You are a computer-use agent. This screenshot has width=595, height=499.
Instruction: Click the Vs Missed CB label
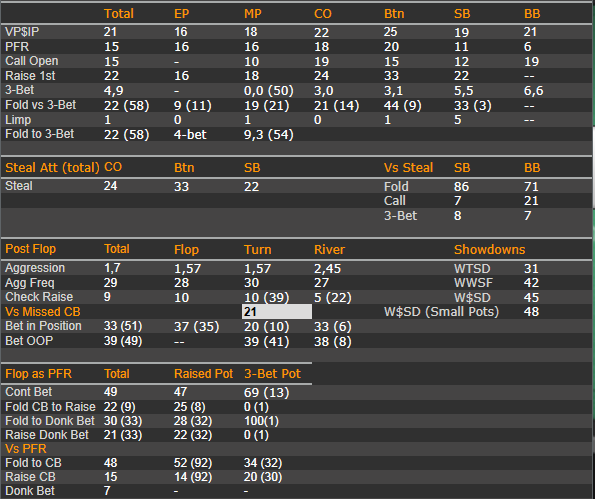click(x=43, y=312)
